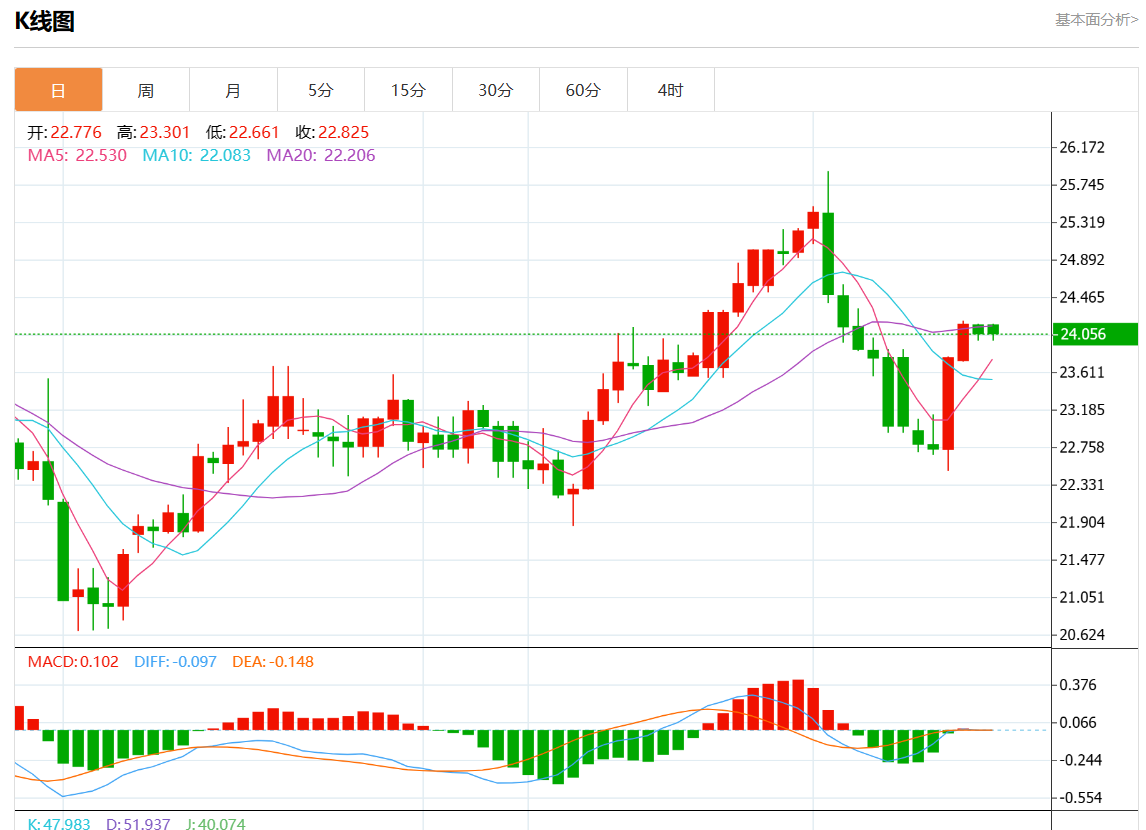Click the K:47.983 KDJ value
Viewport: 1146px width, 830px height.
(x=59, y=824)
